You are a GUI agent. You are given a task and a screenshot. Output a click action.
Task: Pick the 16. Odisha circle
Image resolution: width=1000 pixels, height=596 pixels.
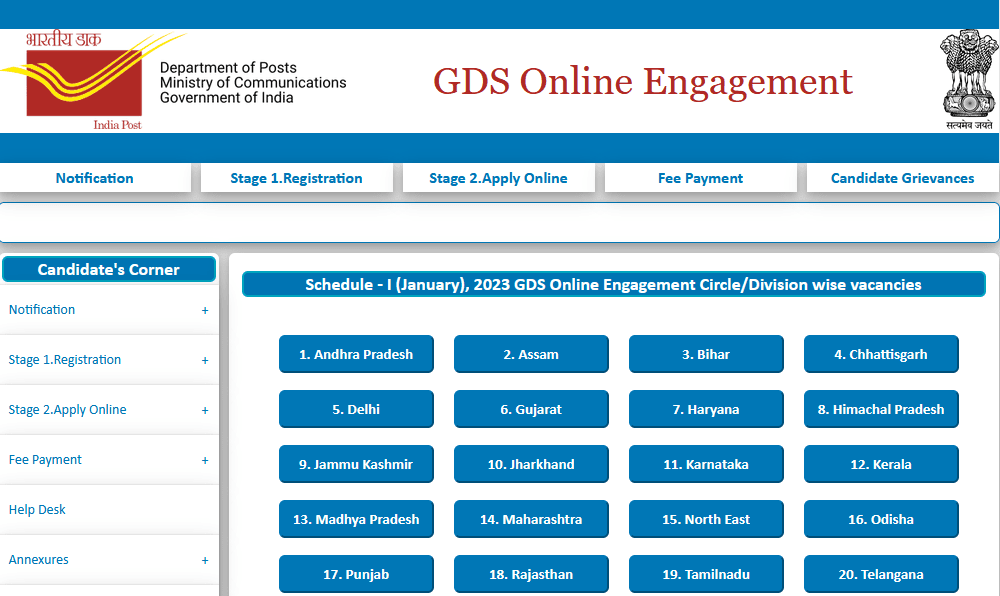tap(881, 519)
